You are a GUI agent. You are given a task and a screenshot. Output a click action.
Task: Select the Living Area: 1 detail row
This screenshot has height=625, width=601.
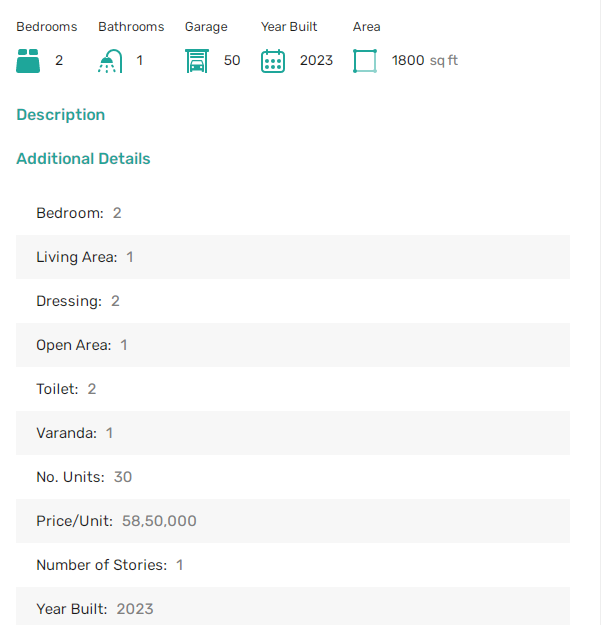293,257
